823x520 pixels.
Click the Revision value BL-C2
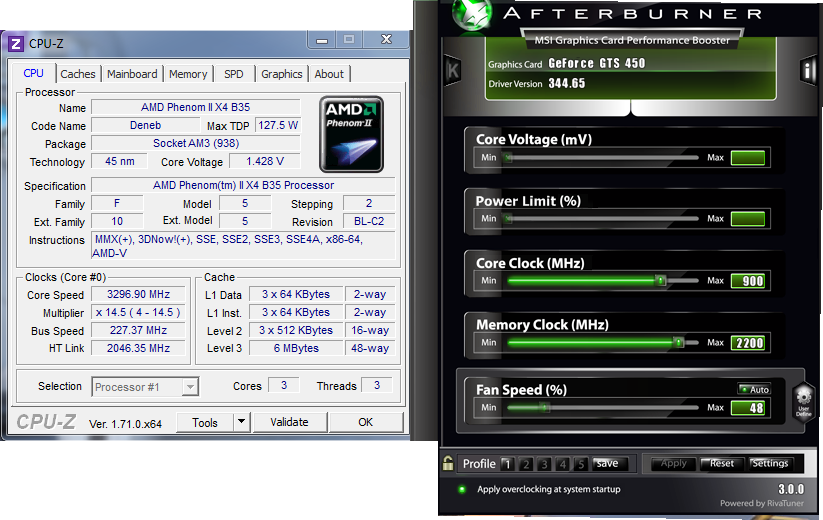click(x=369, y=221)
